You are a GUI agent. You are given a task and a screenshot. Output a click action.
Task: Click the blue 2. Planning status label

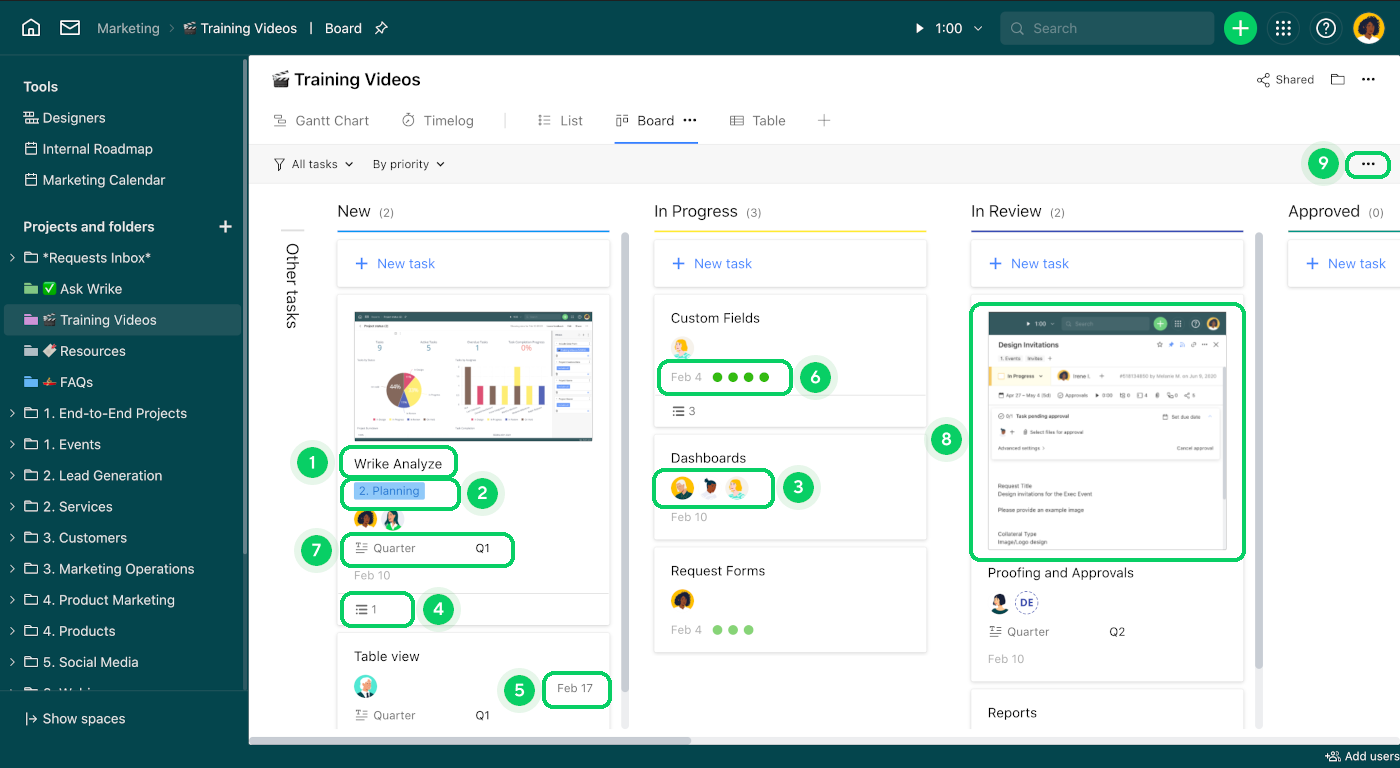coord(389,491)
